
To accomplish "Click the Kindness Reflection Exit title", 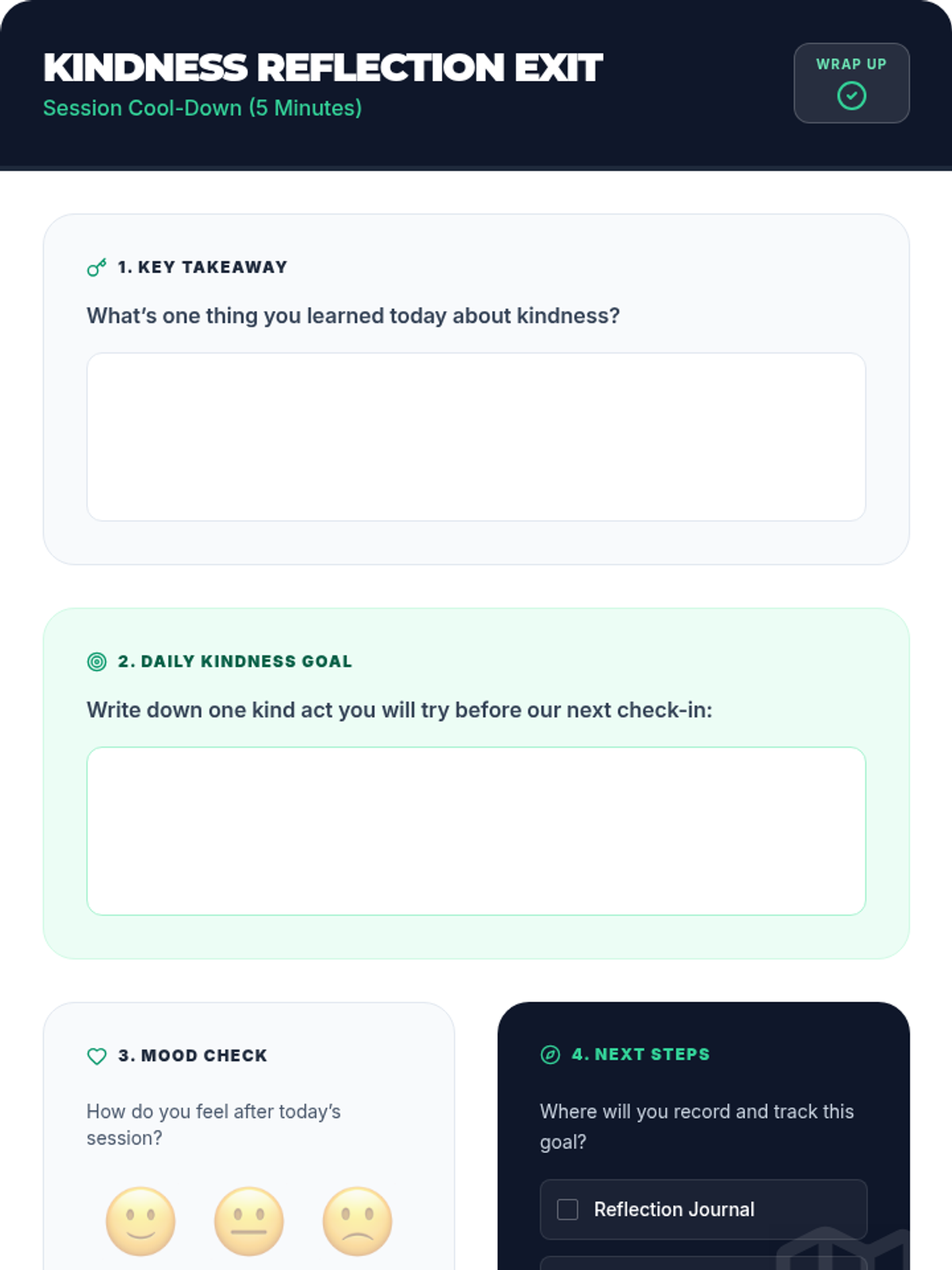I will tap(323, 67).
